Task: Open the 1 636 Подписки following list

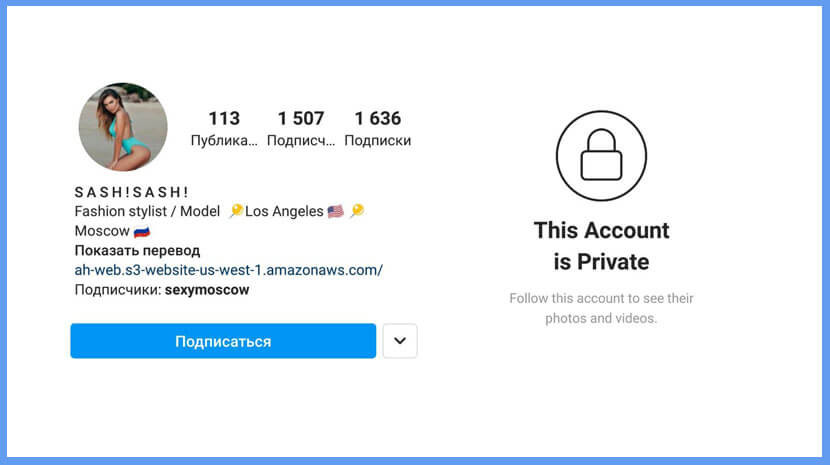Action: pyautogui.click(x=377, y=128)
